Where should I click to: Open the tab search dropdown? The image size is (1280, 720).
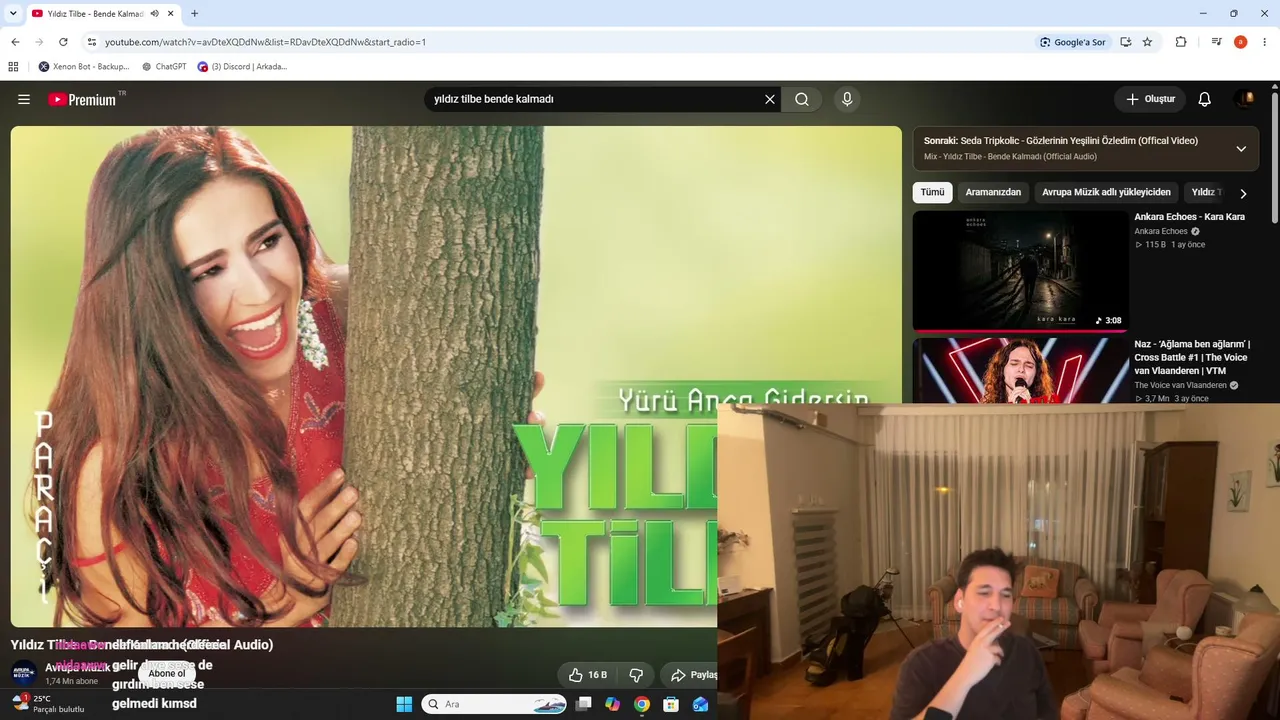(x=13, y=13)
